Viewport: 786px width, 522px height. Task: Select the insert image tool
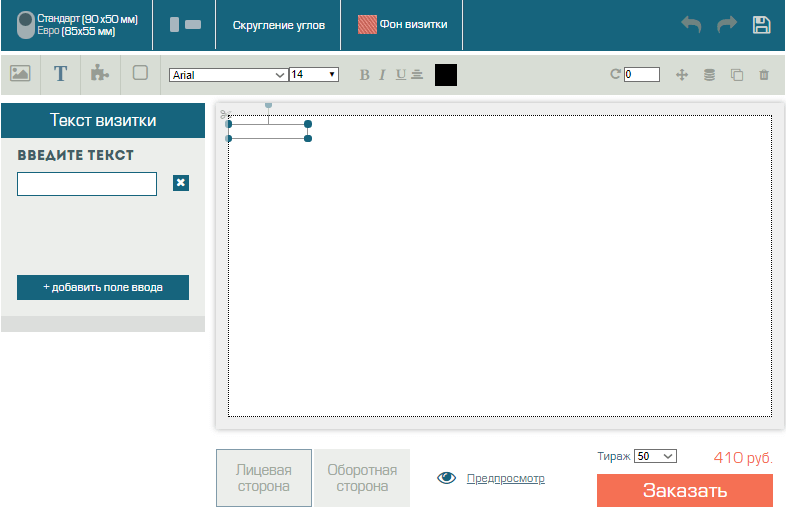(20, 74)
